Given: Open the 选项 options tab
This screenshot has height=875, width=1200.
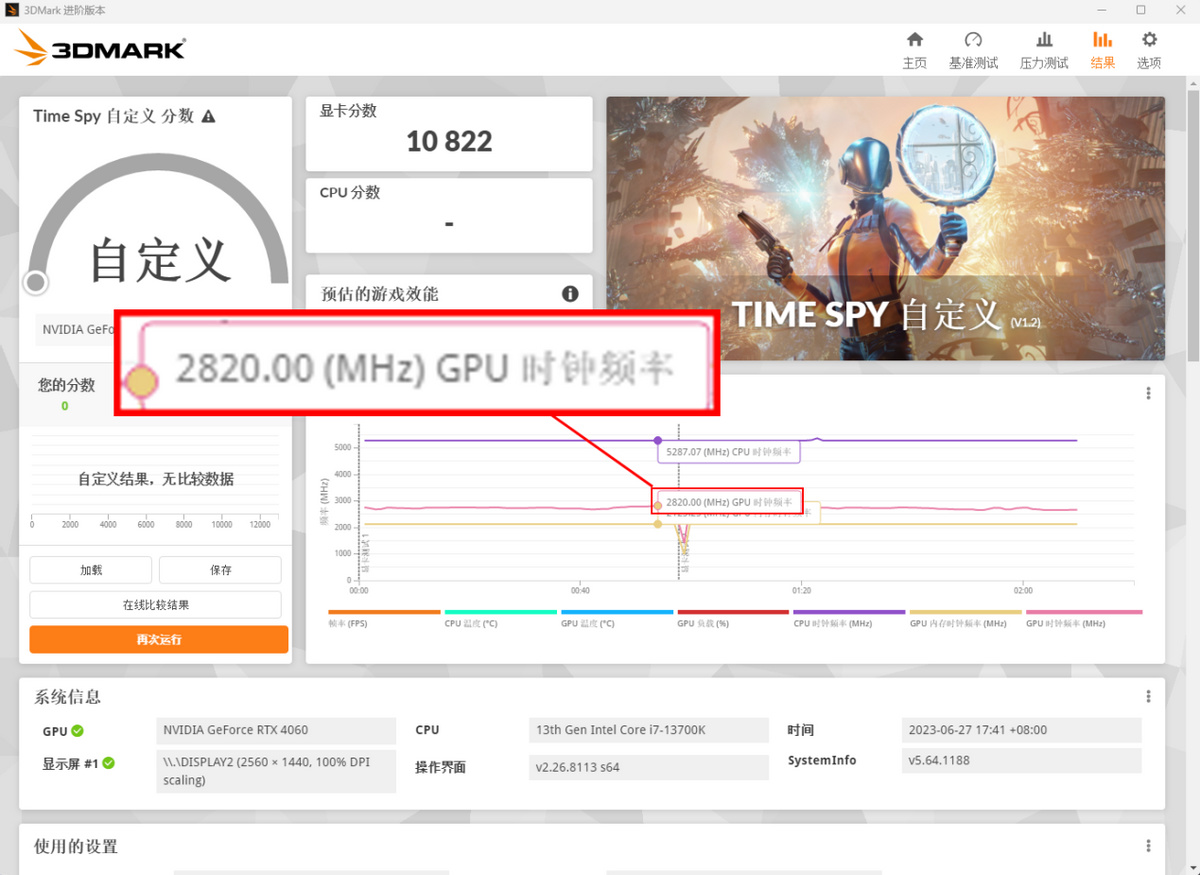Looking at the screenshot, I should coord(1149,51).
